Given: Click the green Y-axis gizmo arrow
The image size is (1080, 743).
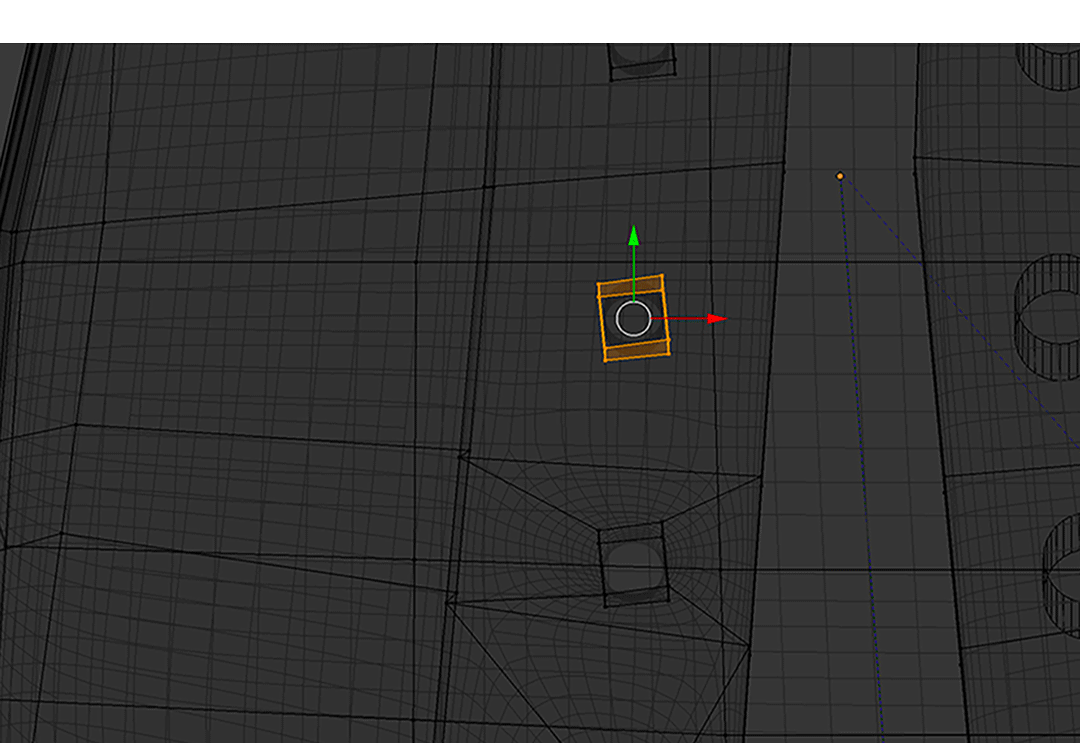Looking at the screenshot, I should (634, 236).
